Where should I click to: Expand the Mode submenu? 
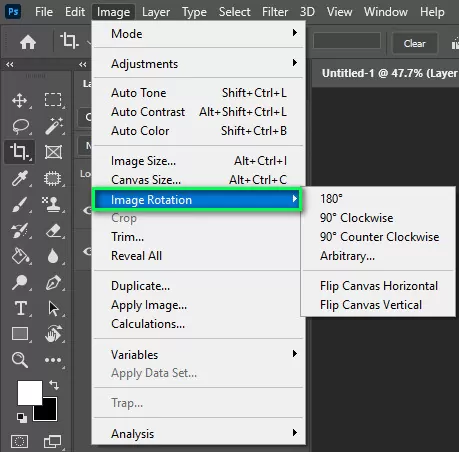point(199,34)
